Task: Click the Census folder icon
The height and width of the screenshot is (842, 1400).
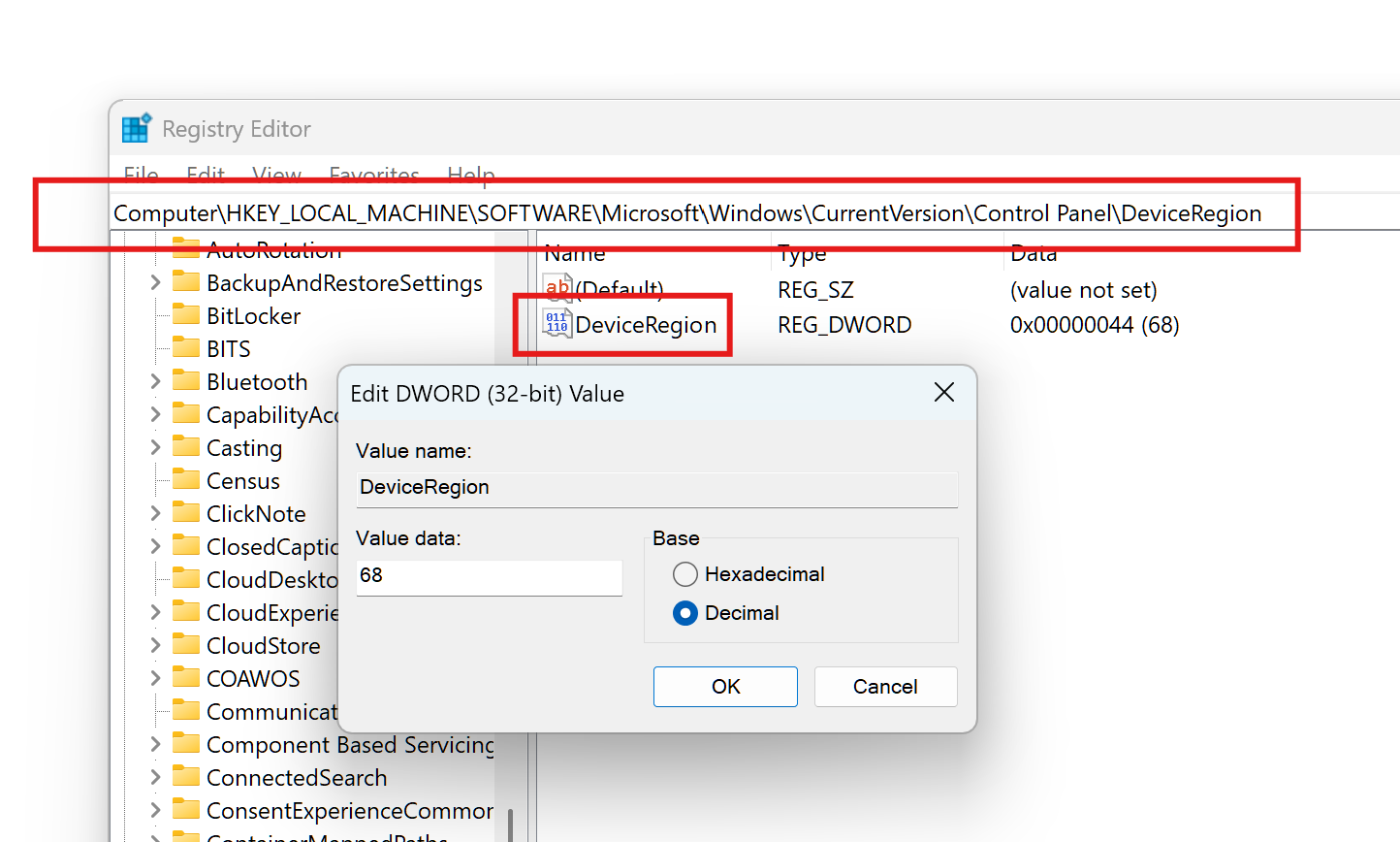Action: click(x=185, y=480)
